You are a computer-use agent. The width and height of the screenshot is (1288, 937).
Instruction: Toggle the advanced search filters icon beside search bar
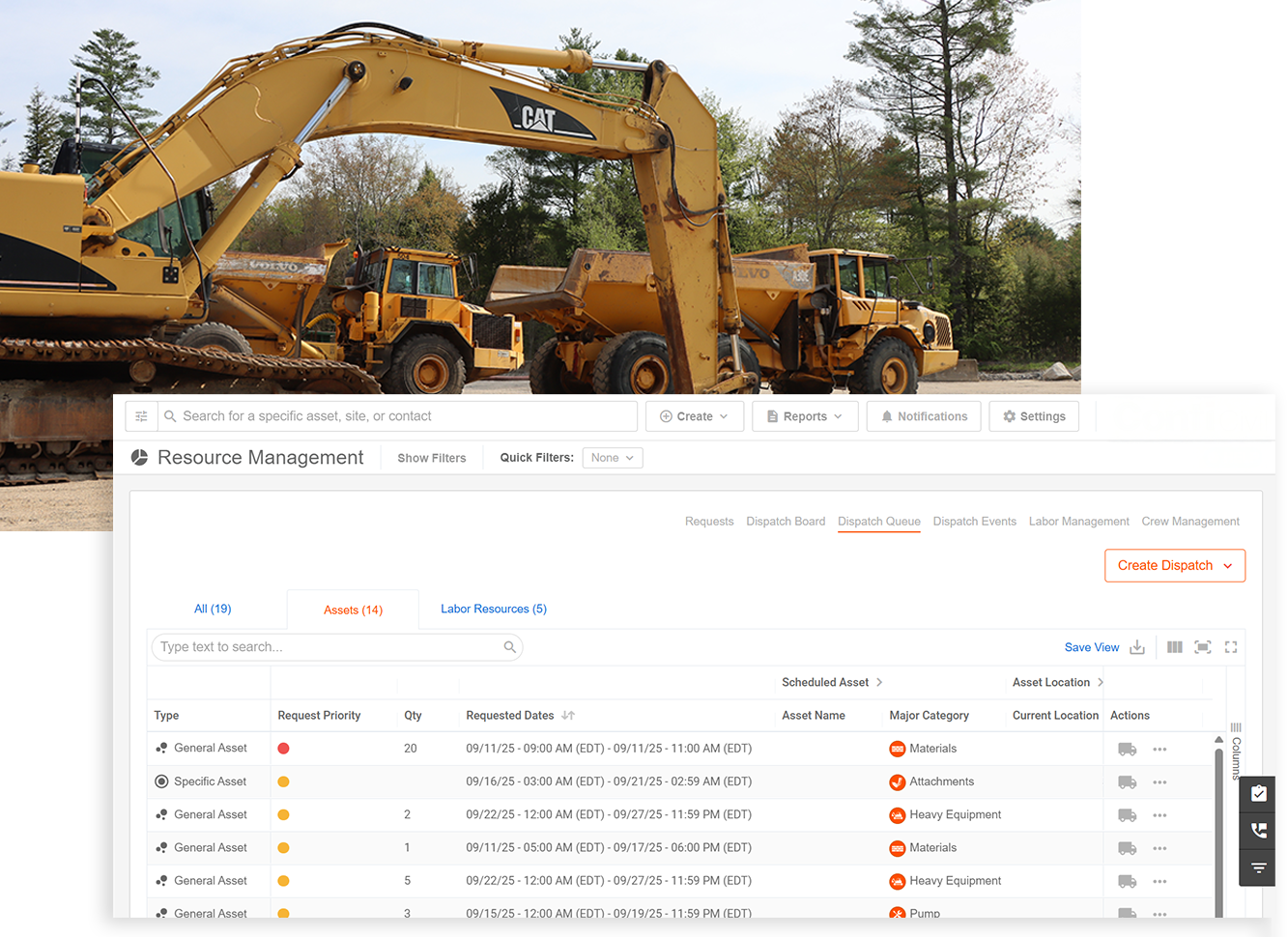(141, 415)
